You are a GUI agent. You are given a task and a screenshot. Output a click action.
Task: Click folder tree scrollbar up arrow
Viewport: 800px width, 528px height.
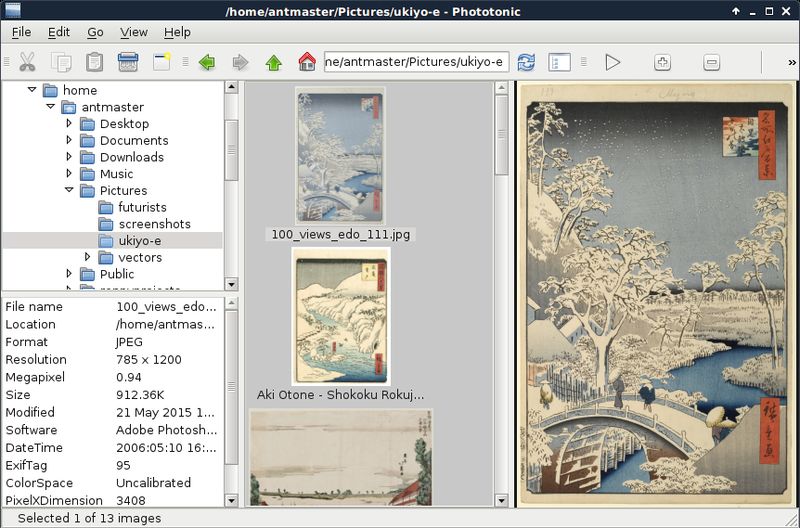point(231,87)
